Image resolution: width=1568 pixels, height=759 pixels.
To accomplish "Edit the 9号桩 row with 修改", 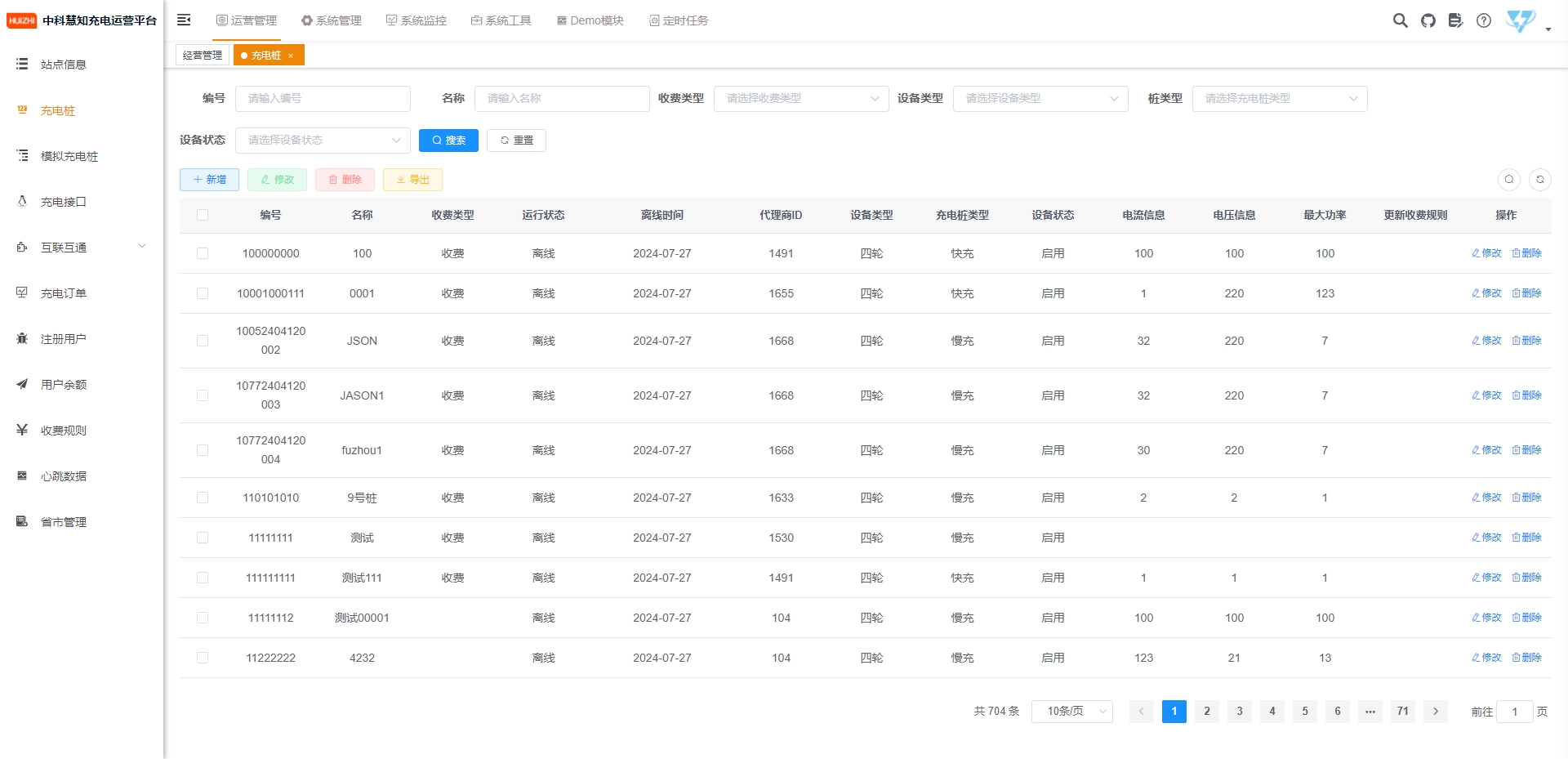I will 1486,498.
